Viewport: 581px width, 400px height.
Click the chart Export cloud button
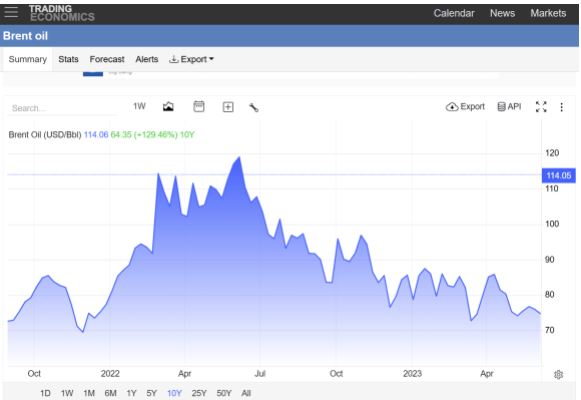click(x=465, y=107)
